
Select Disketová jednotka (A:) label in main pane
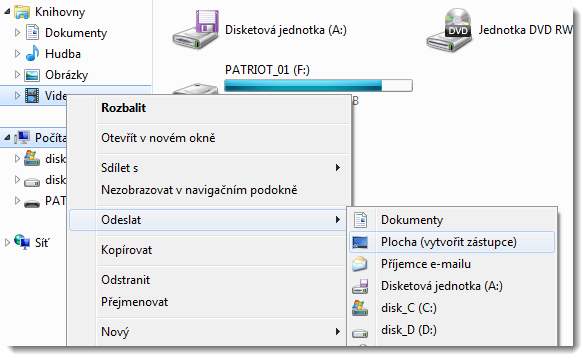[x=286, y=30]
